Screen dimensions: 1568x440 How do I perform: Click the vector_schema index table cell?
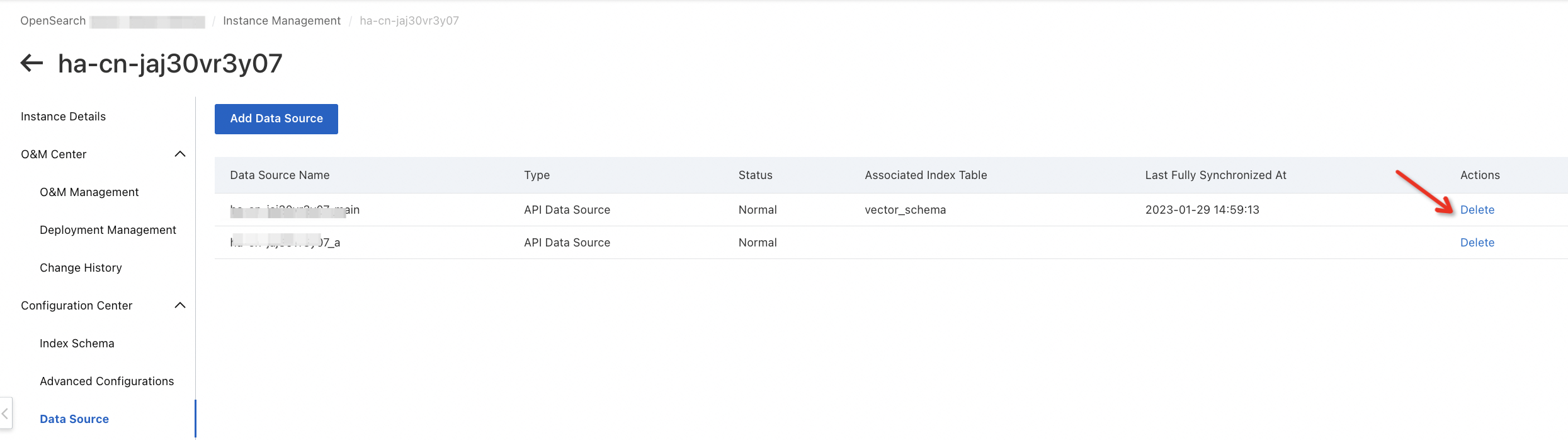905,210
